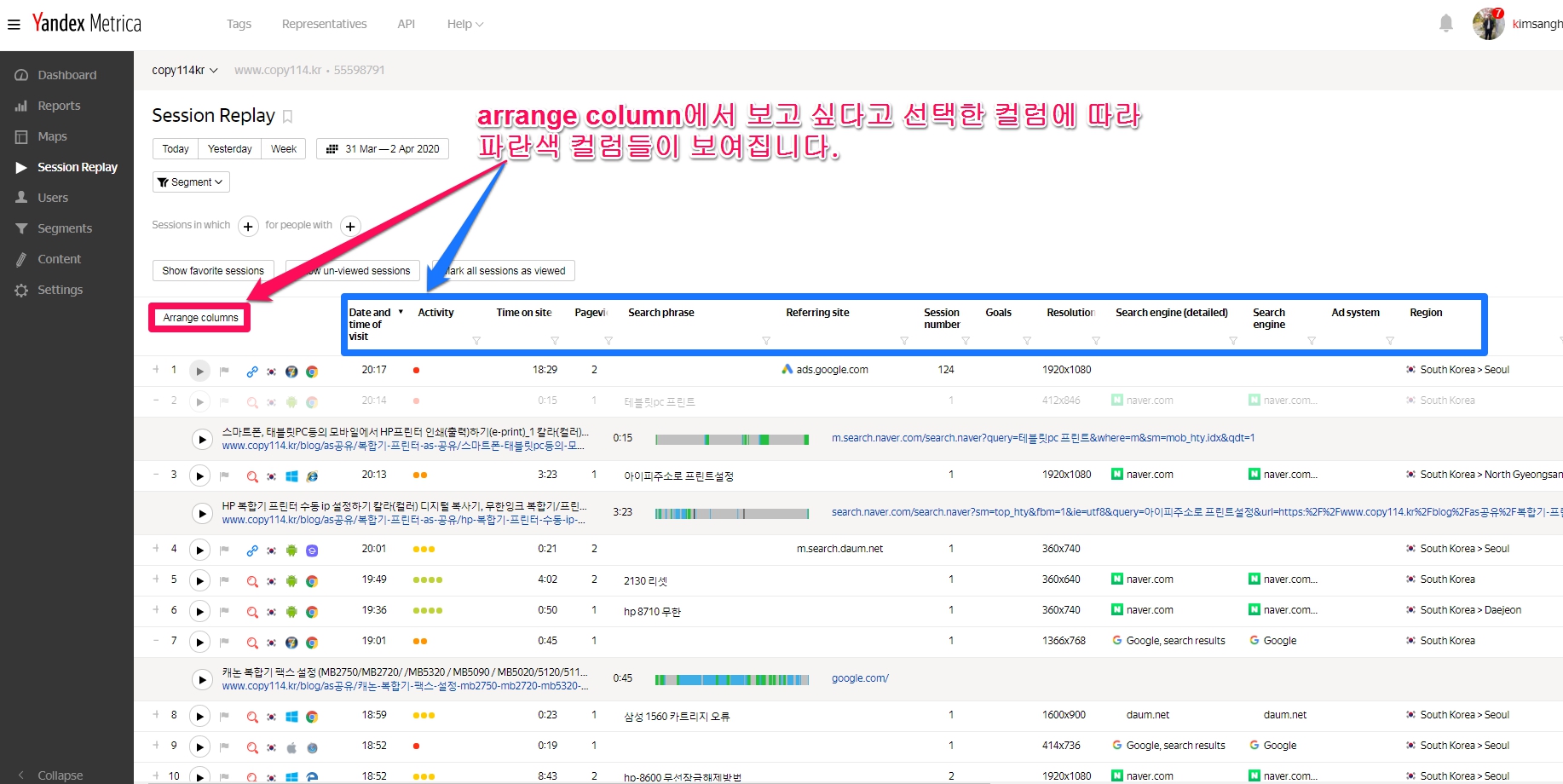
Task: Select the Yesterday date tab
Action: point(229,149)
